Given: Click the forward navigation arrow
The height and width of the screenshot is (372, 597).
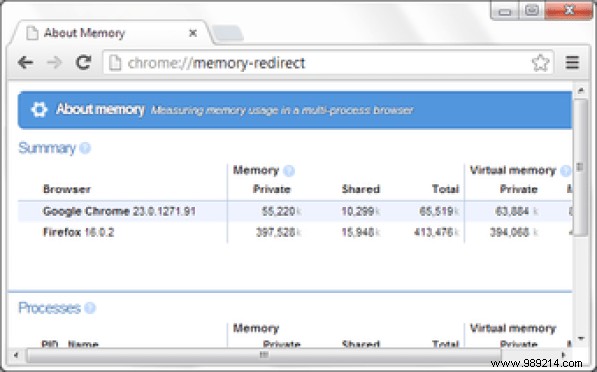Looking at the screenshot, I should point(54,62).
